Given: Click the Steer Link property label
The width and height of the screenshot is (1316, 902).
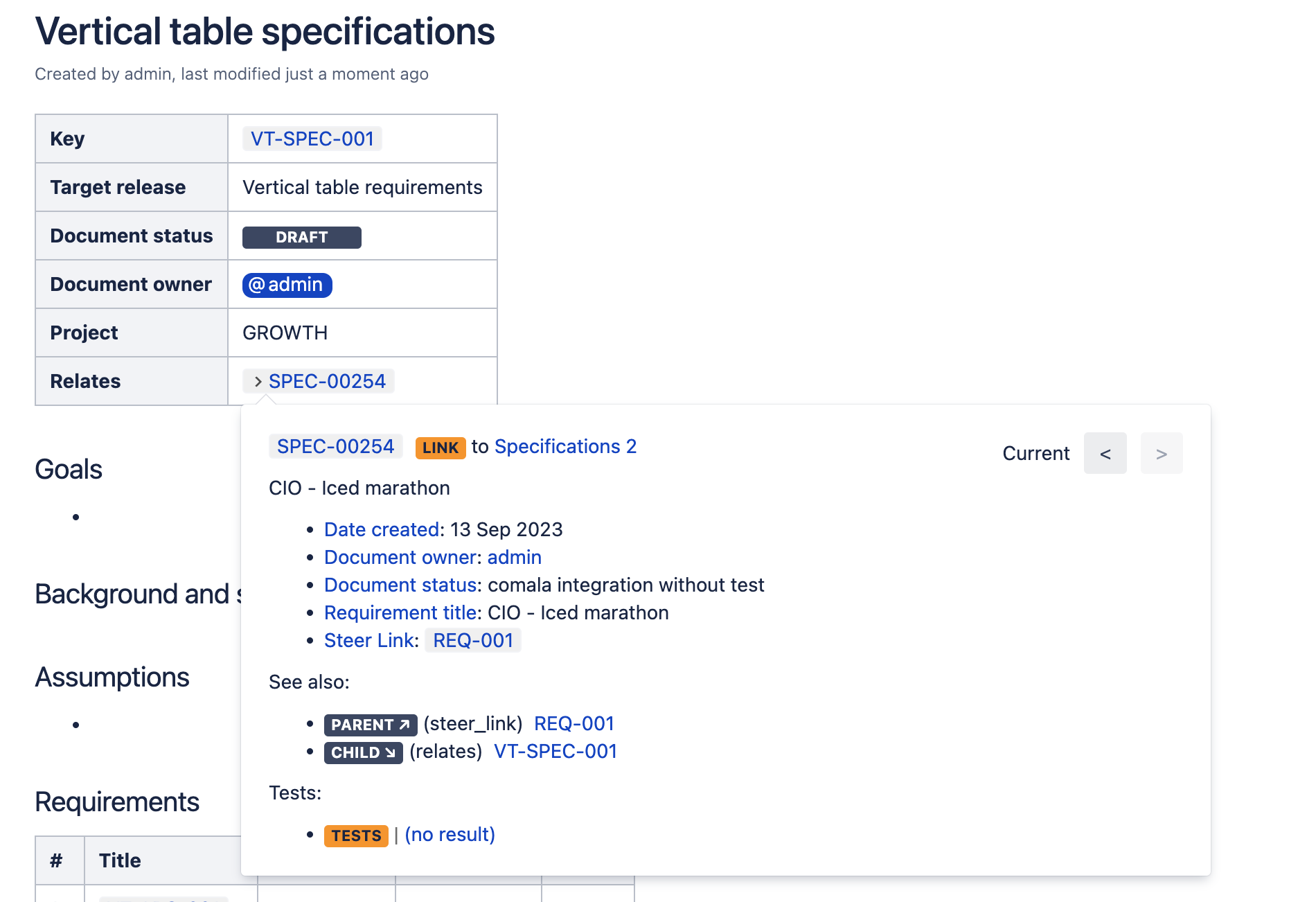Looking at the screenshot, I should point(370,641).
